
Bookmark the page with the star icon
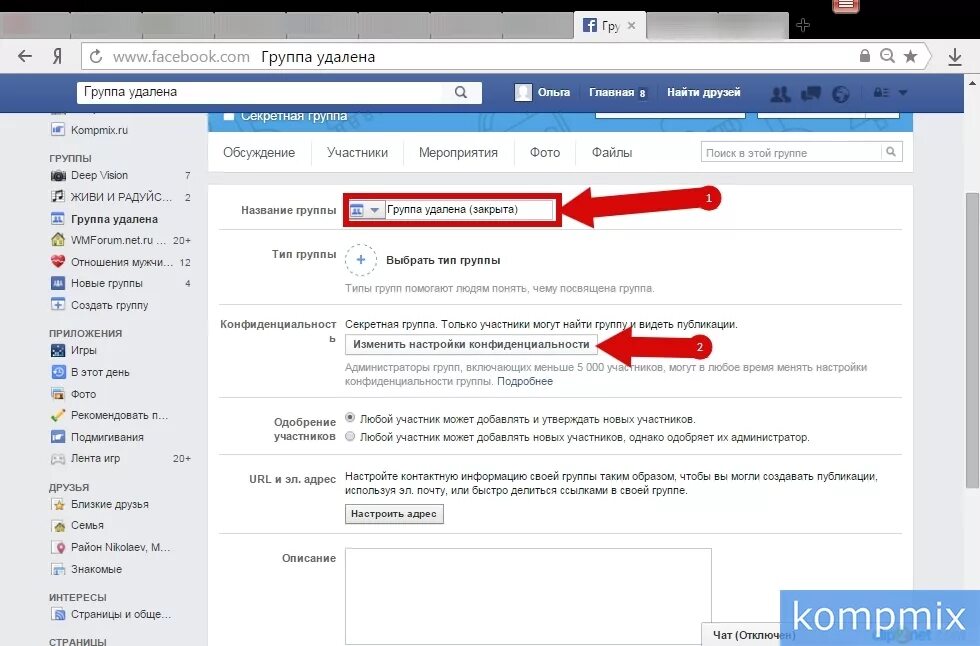(x=911, y=56)
